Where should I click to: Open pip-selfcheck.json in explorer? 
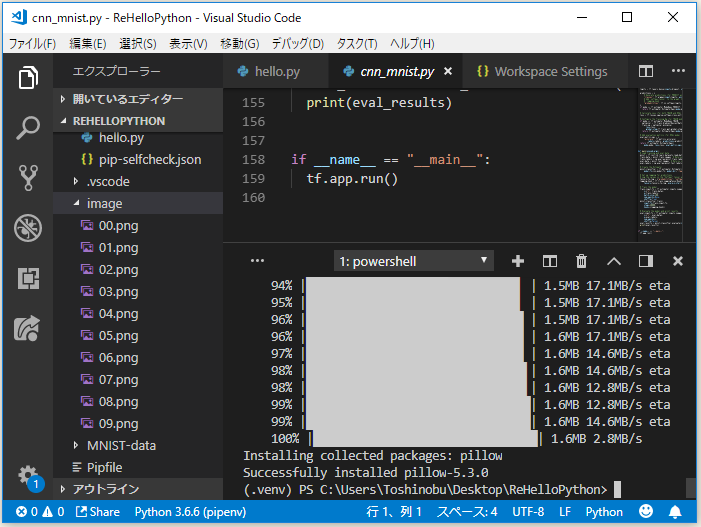tap(138, 160)
